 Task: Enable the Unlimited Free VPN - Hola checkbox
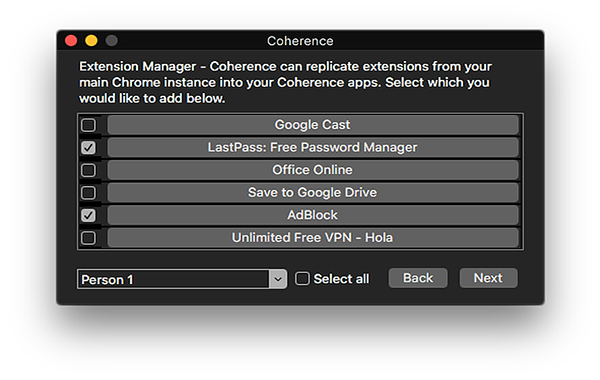pos(88,238)
